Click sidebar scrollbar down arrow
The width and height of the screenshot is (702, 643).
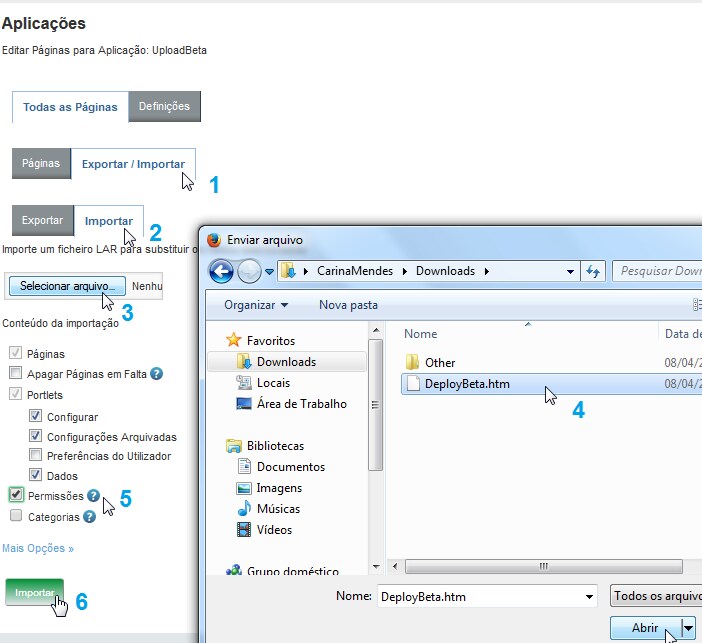(x=376, y=567)
